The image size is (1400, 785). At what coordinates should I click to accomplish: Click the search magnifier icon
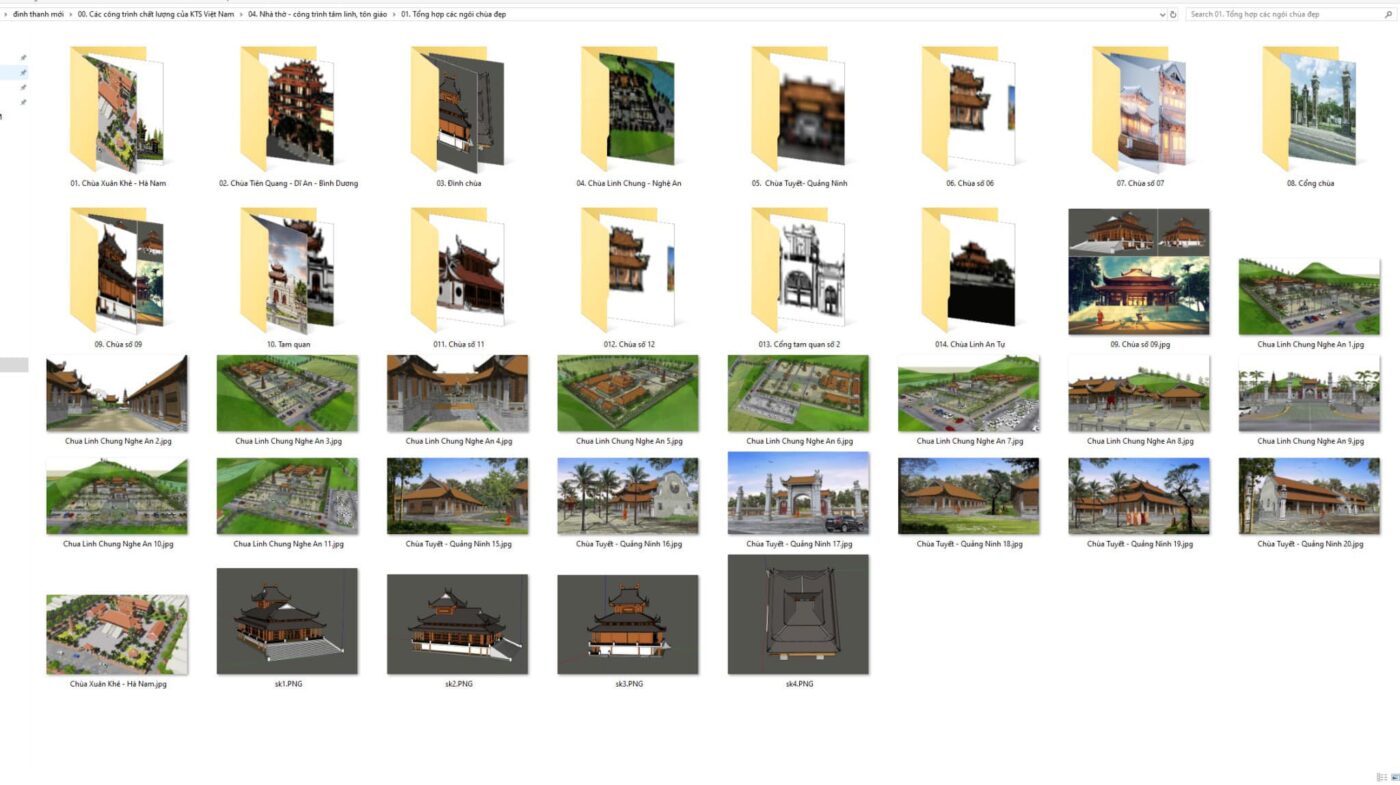[1388, 14]
